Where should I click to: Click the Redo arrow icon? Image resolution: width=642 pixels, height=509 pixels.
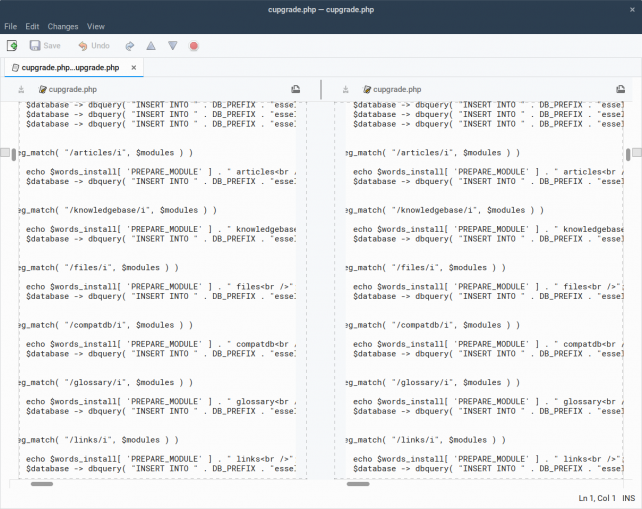click(x=130, y=45)
